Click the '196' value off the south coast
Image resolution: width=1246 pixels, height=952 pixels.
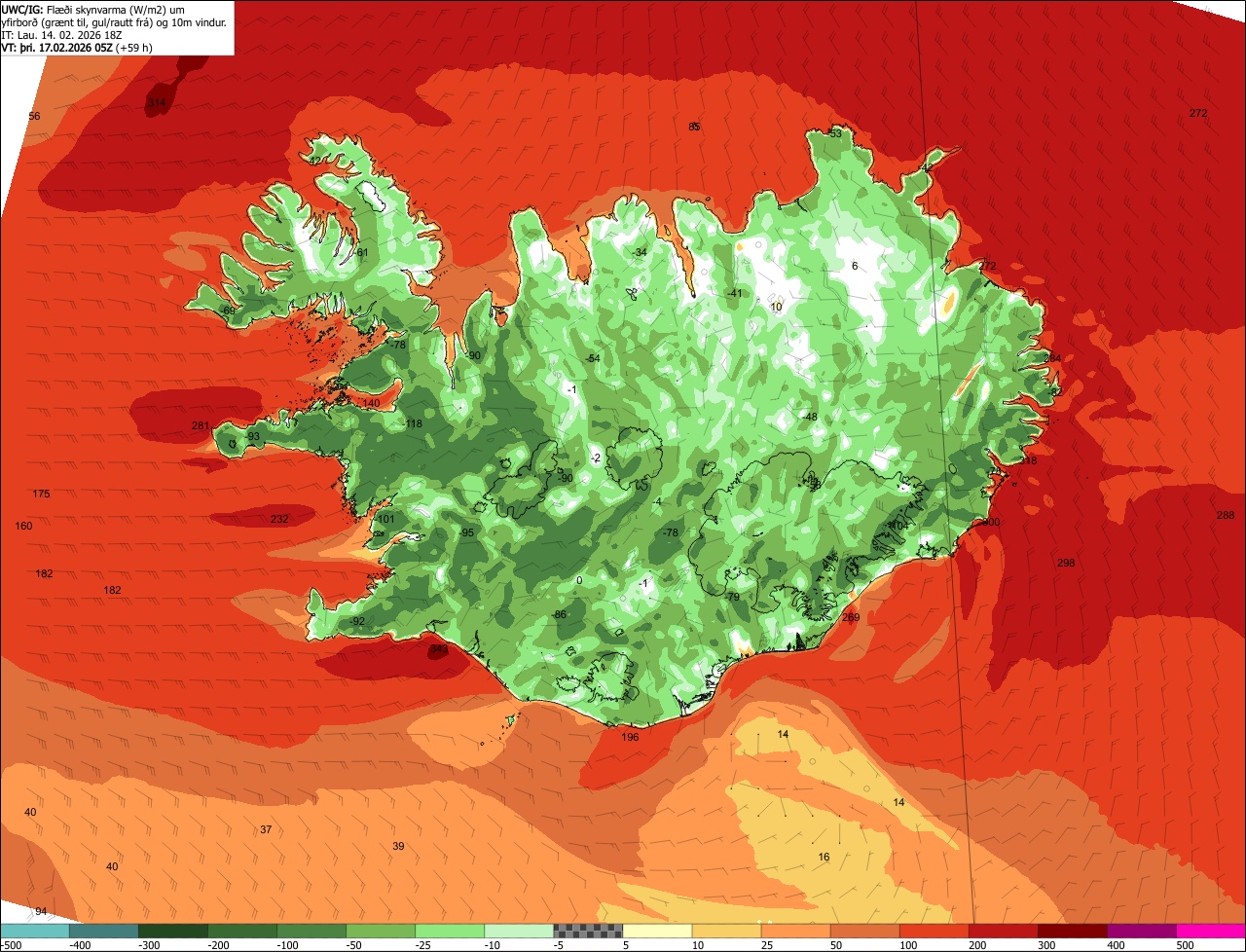tap(630, 737)
